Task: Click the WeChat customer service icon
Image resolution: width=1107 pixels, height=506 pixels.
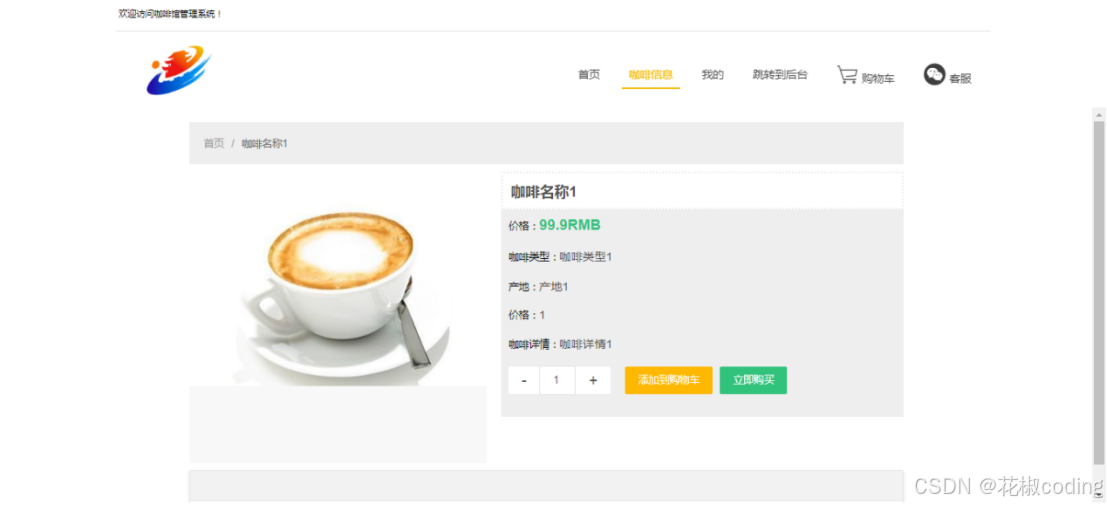Action: coord(934,74)
